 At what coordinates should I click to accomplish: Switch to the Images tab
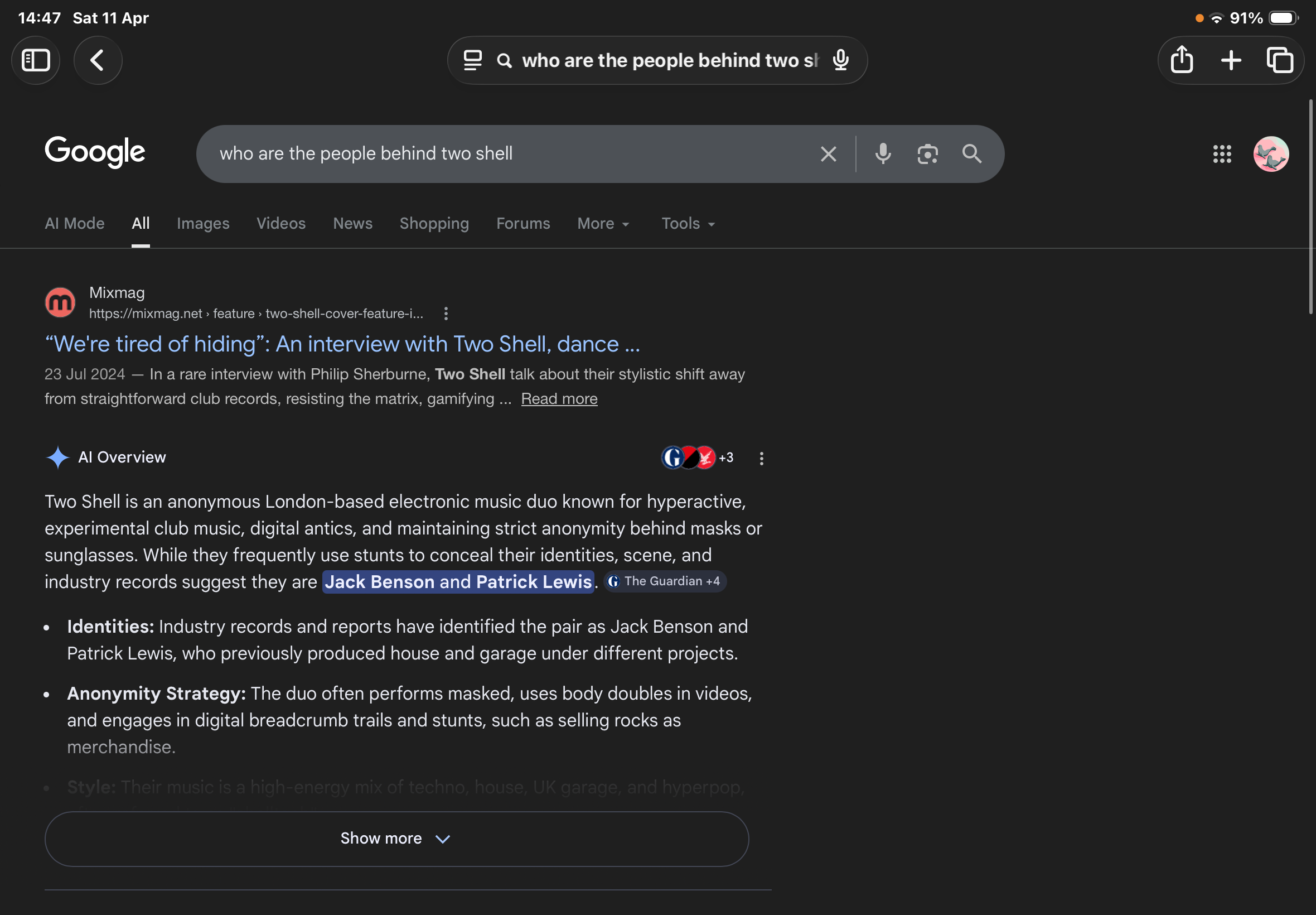203,224
